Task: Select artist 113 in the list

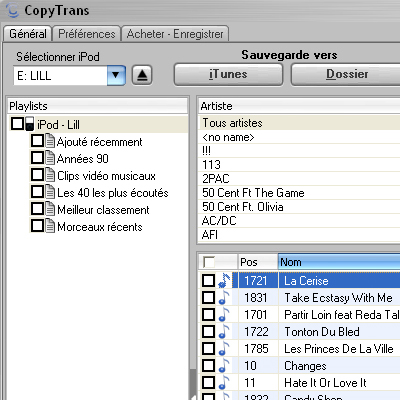Action: 299,165
